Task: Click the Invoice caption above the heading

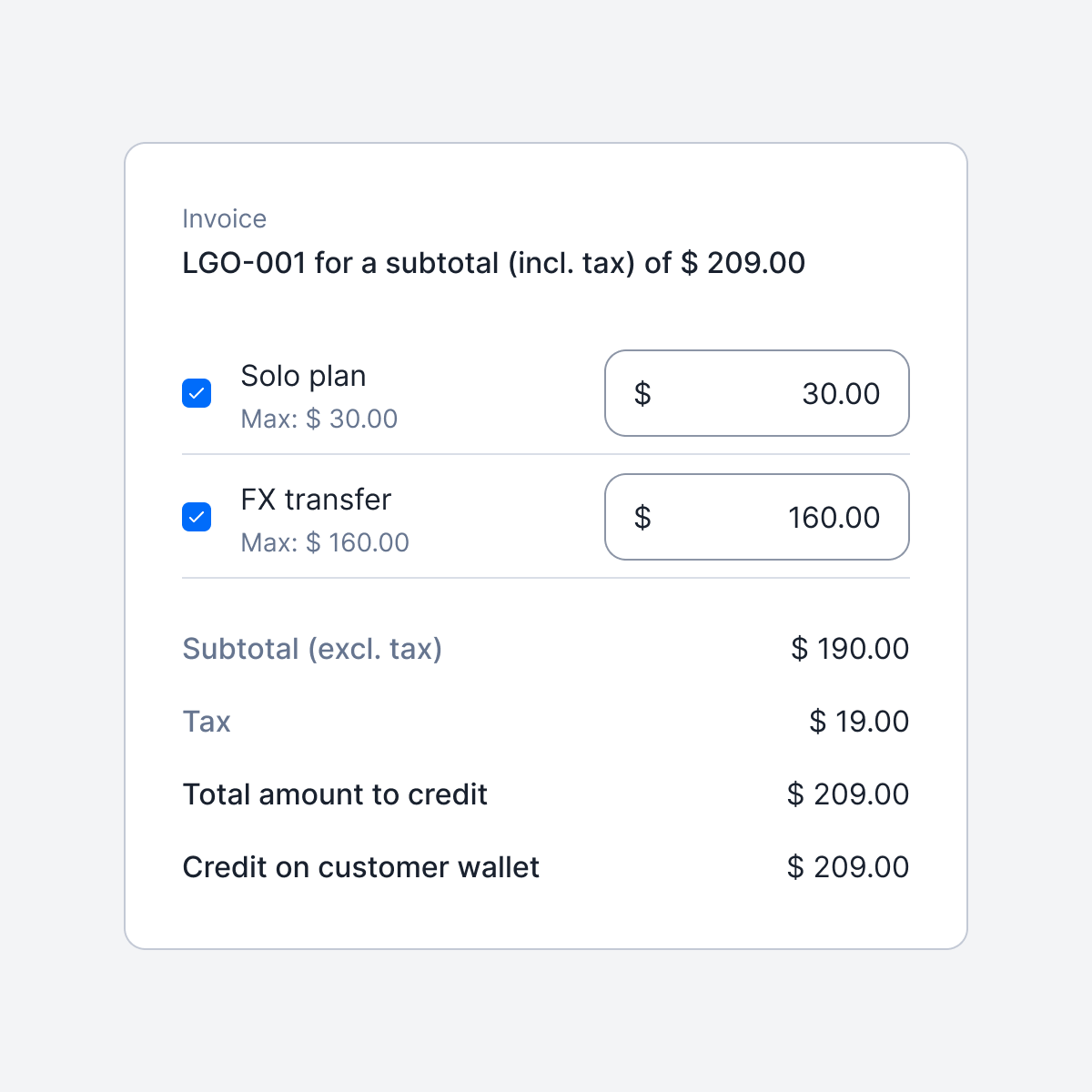Action: [x=224, y=218]
